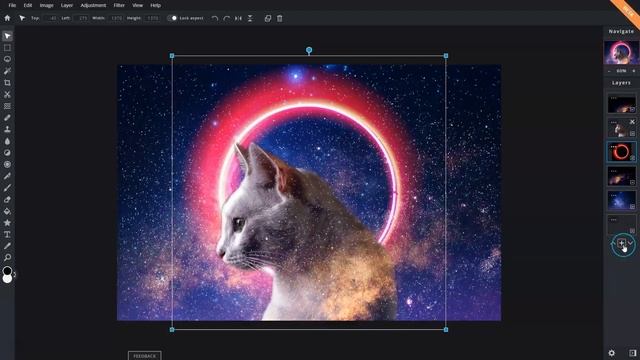Flip layer vertically

click(250, 18)
